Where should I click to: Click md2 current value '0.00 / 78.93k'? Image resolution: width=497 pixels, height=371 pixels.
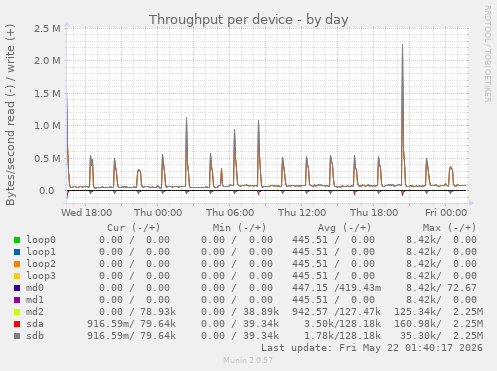pos(137,312)
